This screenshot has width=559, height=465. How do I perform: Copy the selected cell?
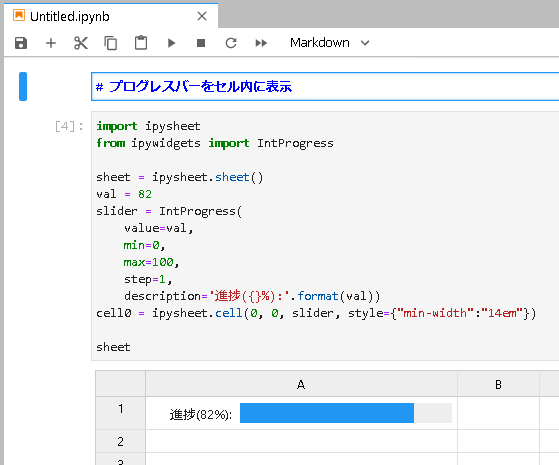click(111, 43)
